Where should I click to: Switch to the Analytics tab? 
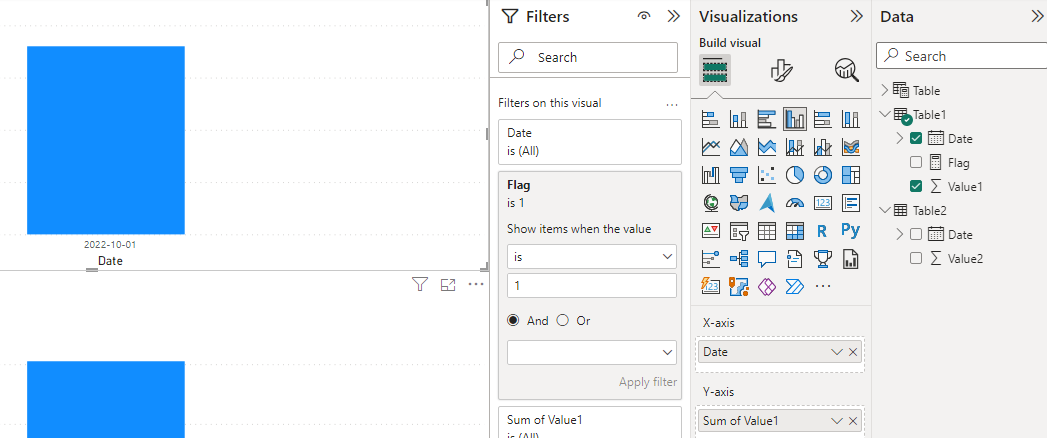(x=847, y=70)
